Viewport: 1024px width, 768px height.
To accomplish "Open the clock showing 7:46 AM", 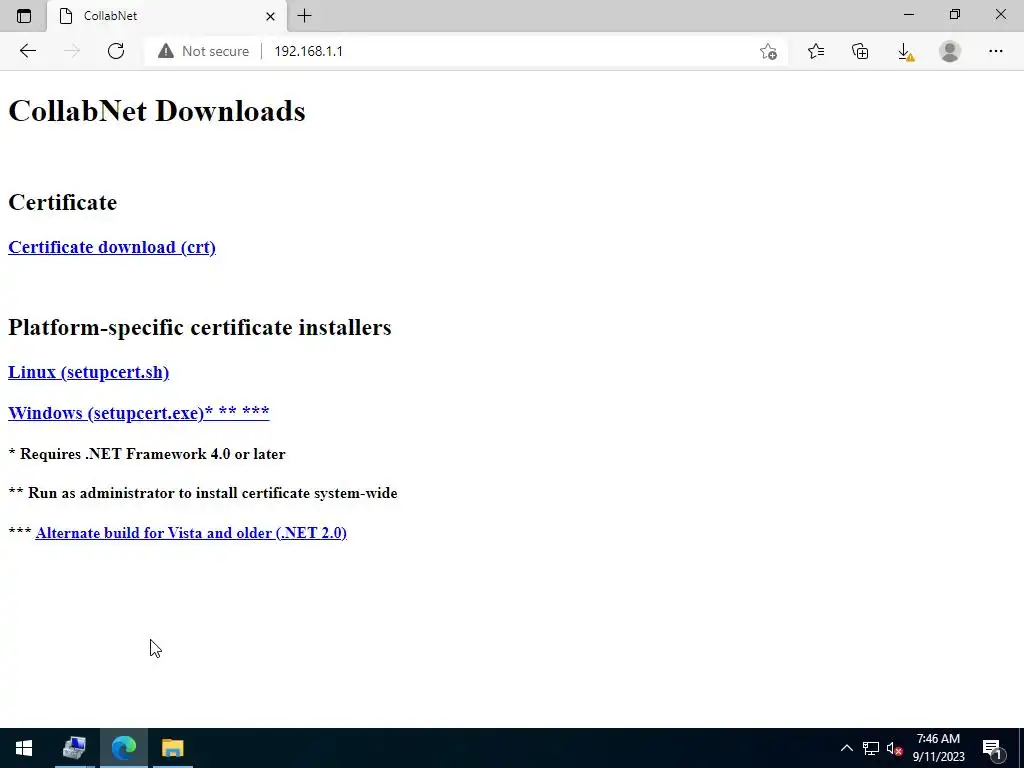I will click(x=938, y=748).
